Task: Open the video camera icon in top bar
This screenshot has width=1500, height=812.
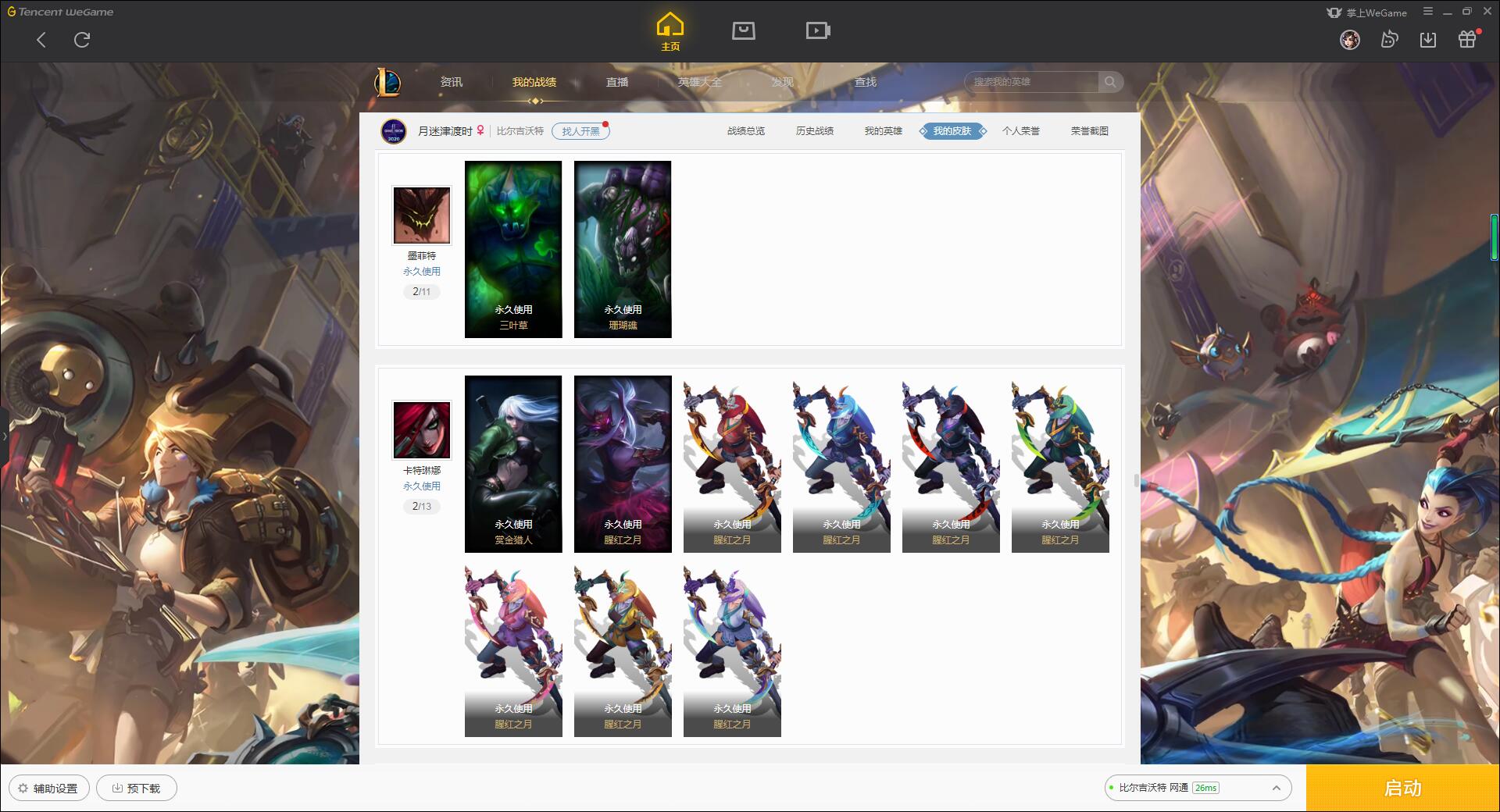Action: tap(818, 30)
